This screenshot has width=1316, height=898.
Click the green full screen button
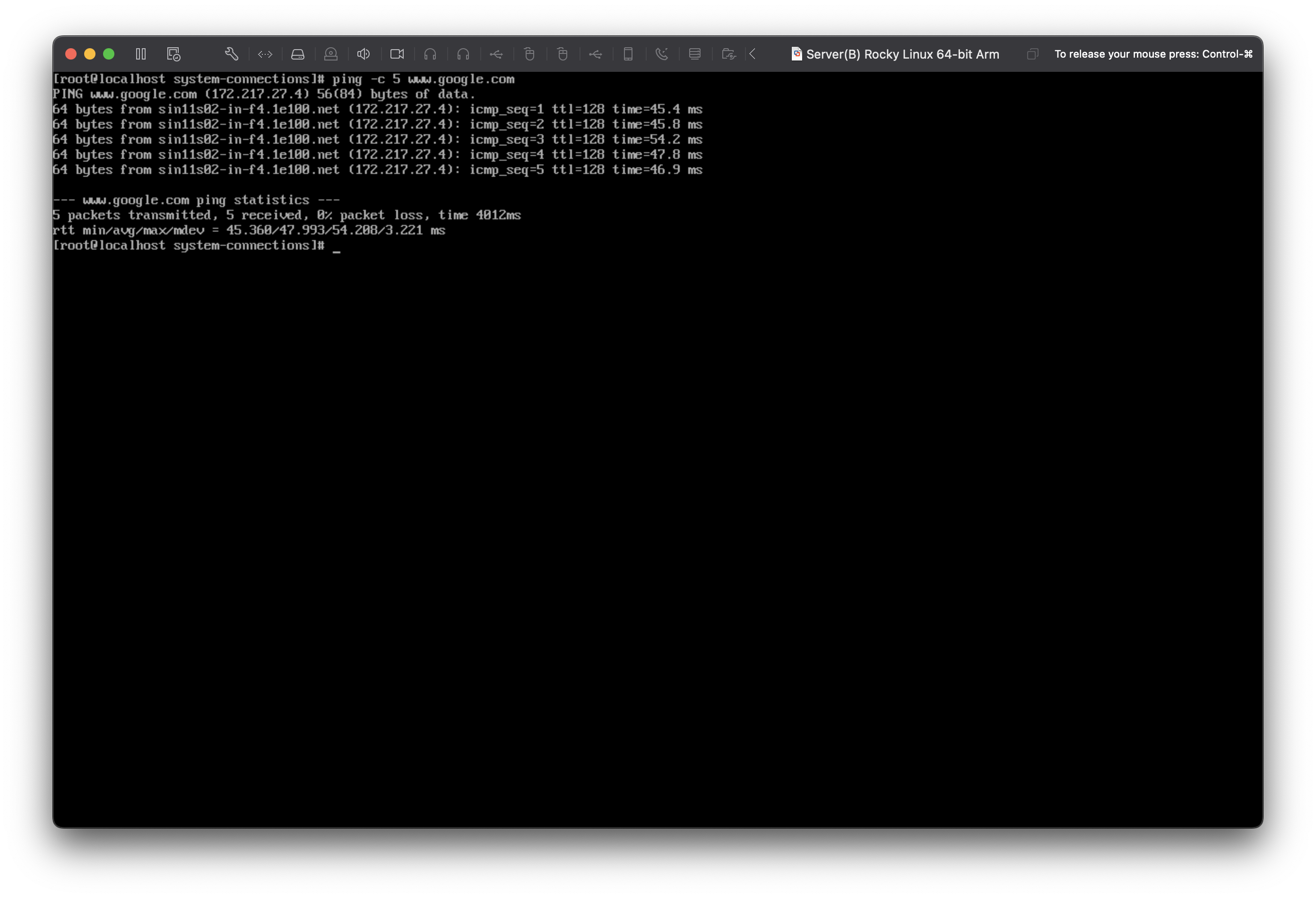click(x=109, y=54)
